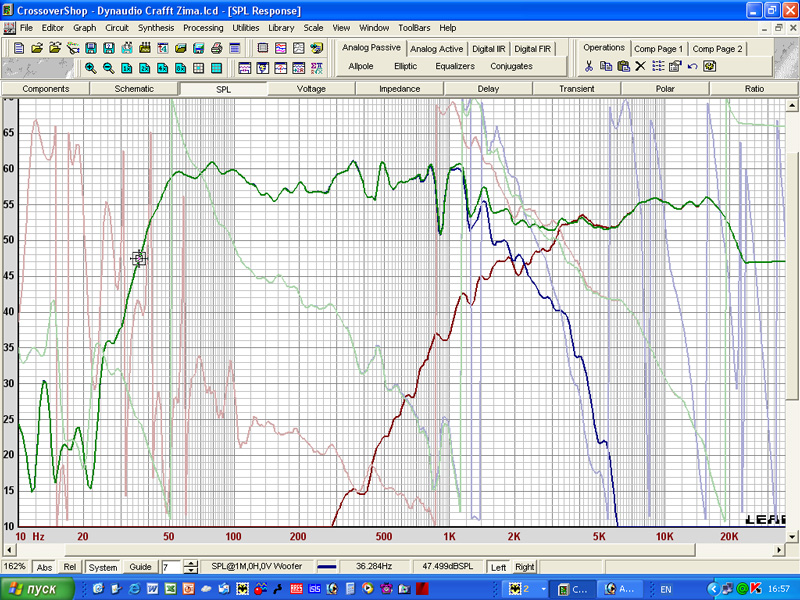Click the first Open folder icon
Viewport: 800px width, 600px height.
[x=37, y=48]
